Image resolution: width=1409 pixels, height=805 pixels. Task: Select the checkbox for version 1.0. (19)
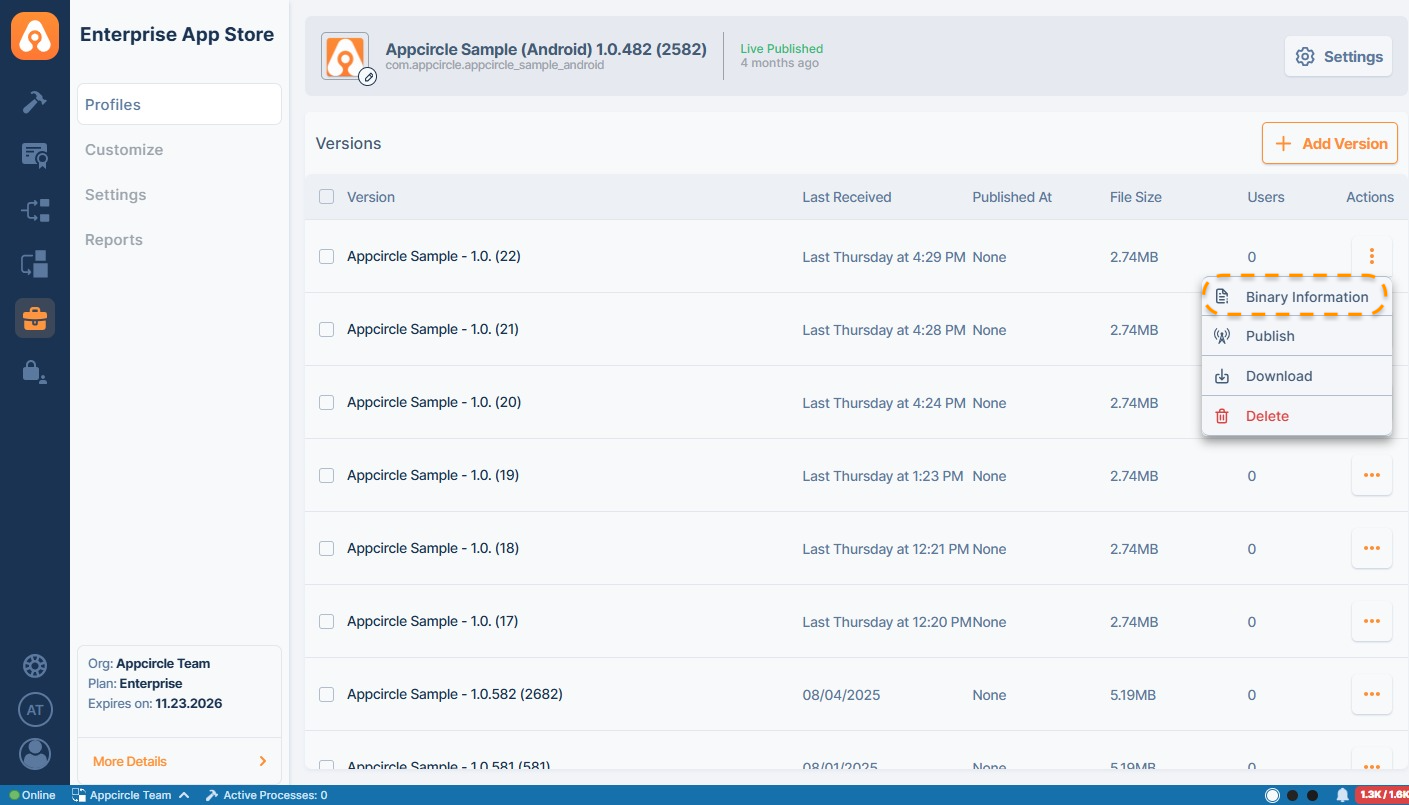coord(326,476)
